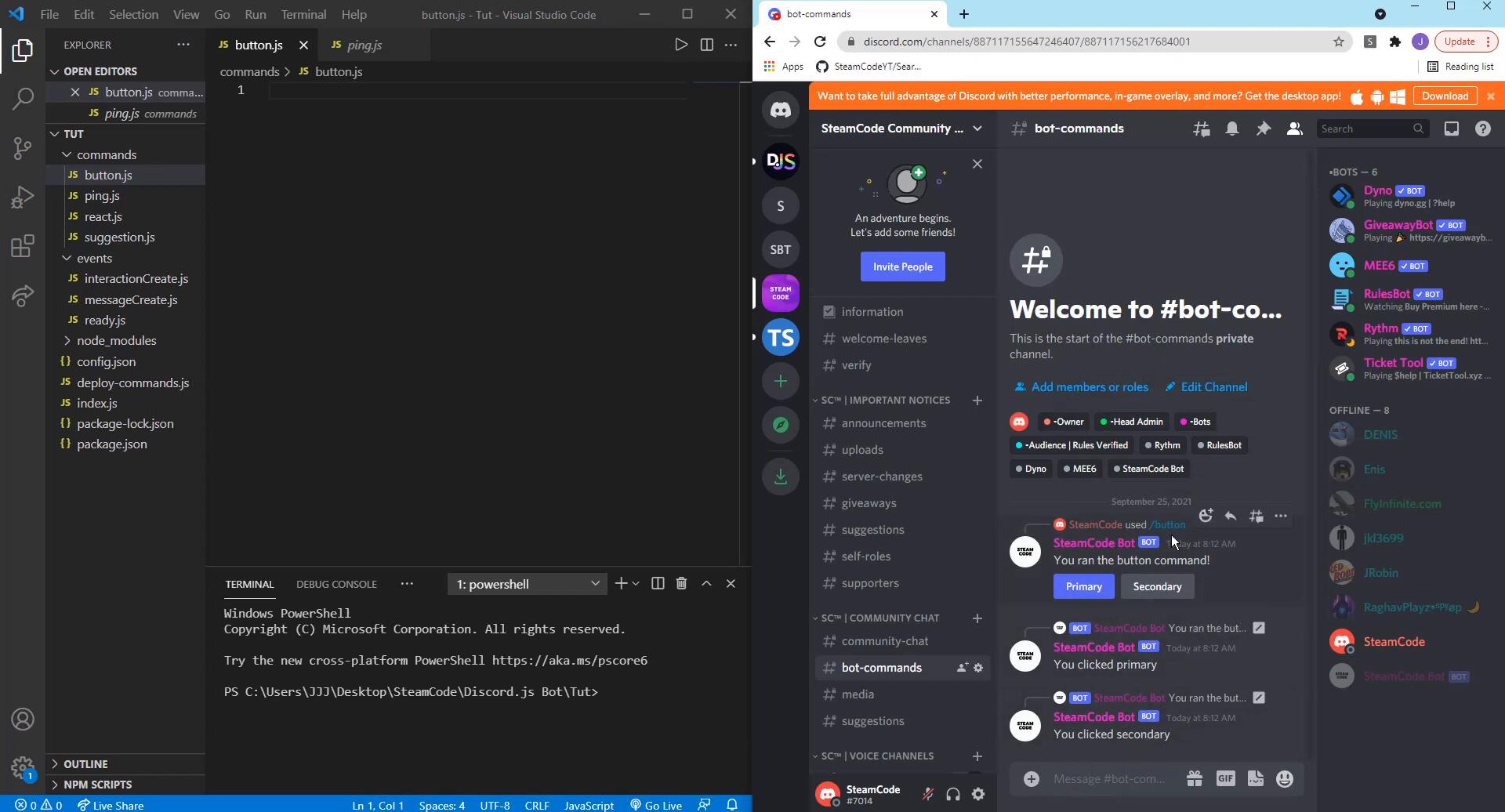
Task: Click the Invite People button
Action: pyautogui.click(x=902, y=266)
